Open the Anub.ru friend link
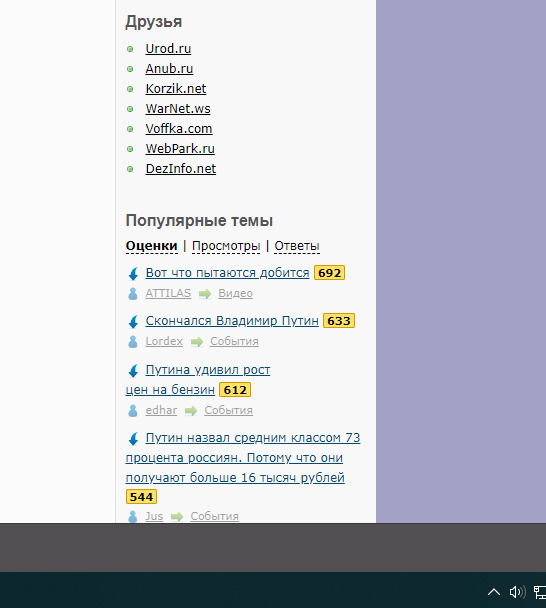The height and width of the screenshot is (608, 546). click(169, 69)
